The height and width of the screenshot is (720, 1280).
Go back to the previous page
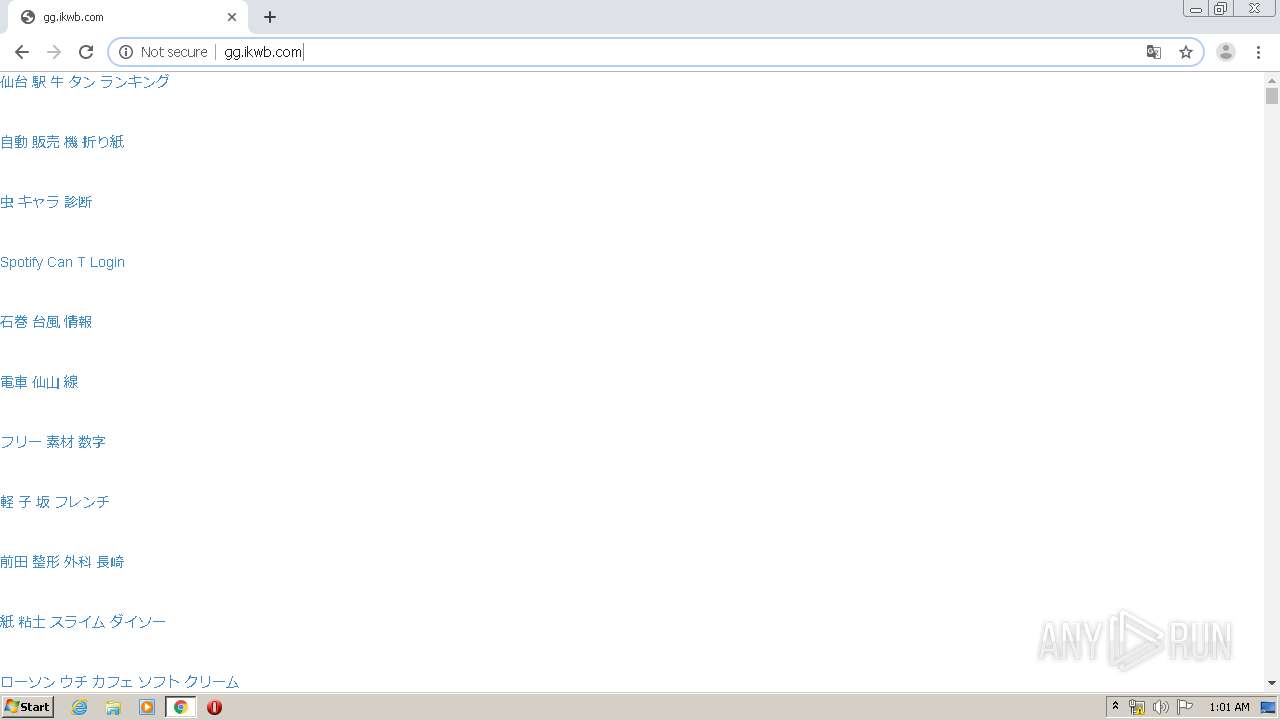(22, 52)
